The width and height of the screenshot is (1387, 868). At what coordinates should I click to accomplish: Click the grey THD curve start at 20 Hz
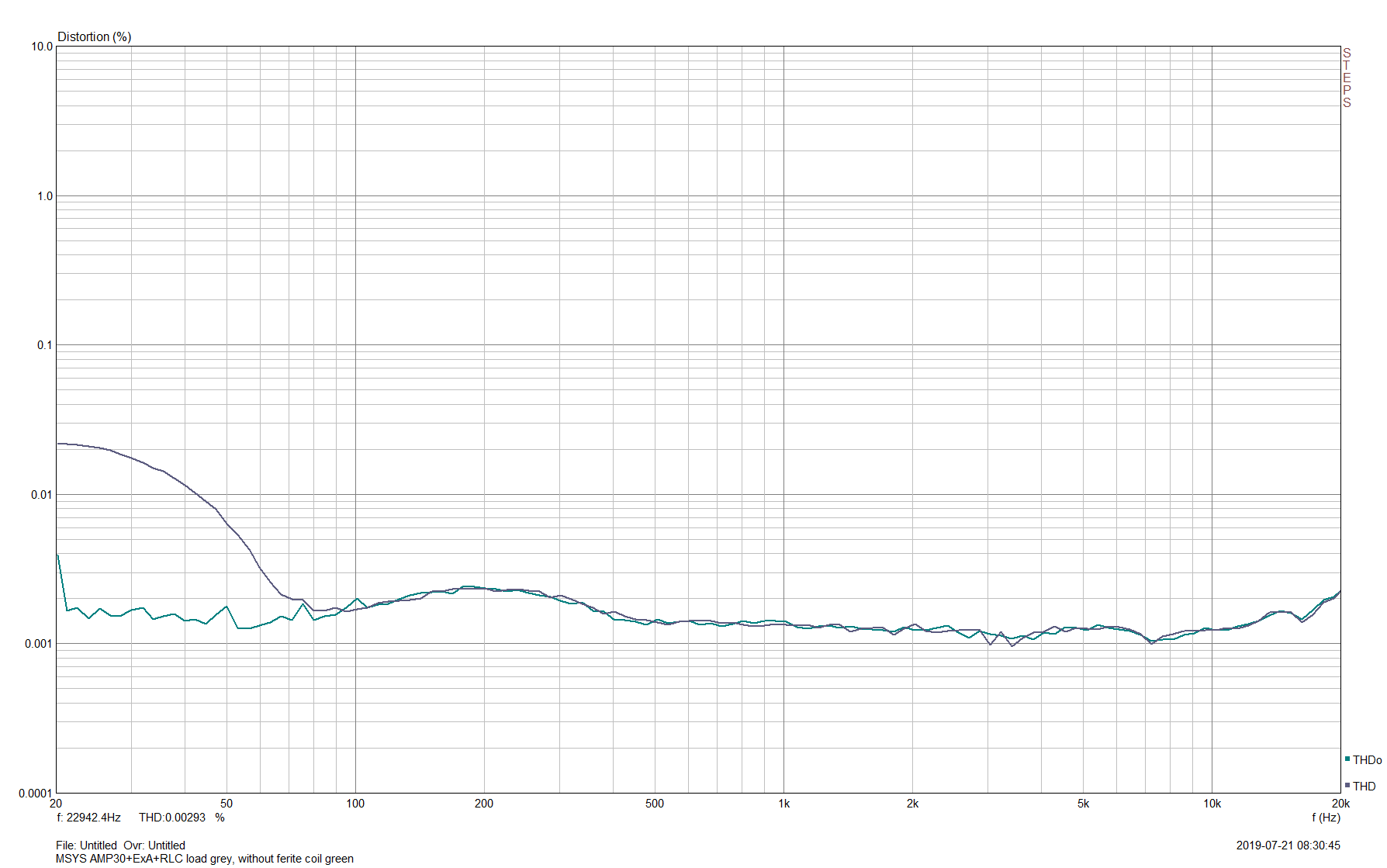(x=58, y=444)
